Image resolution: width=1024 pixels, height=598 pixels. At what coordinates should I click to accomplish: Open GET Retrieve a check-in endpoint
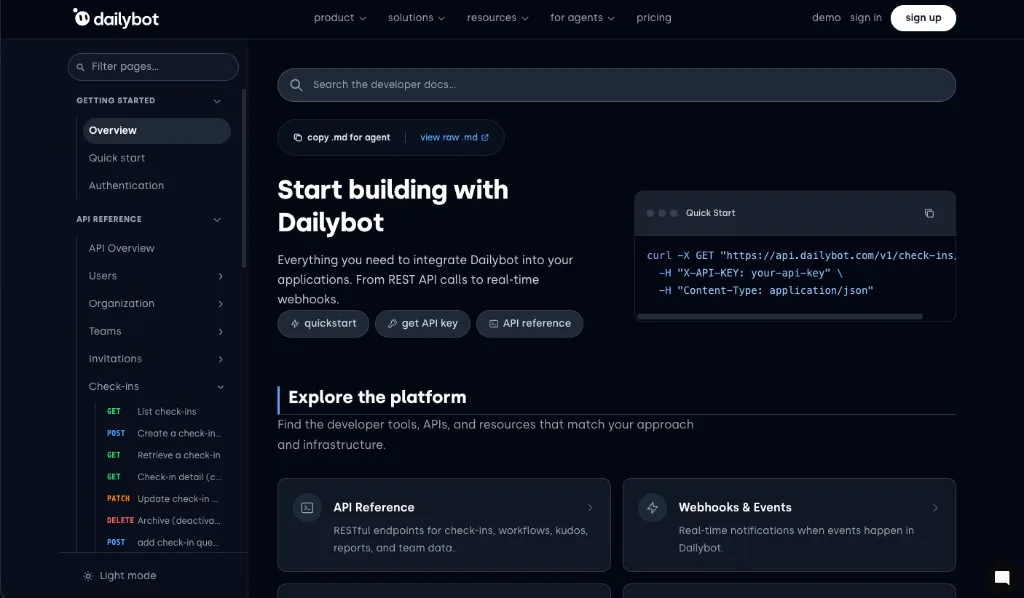163,456
